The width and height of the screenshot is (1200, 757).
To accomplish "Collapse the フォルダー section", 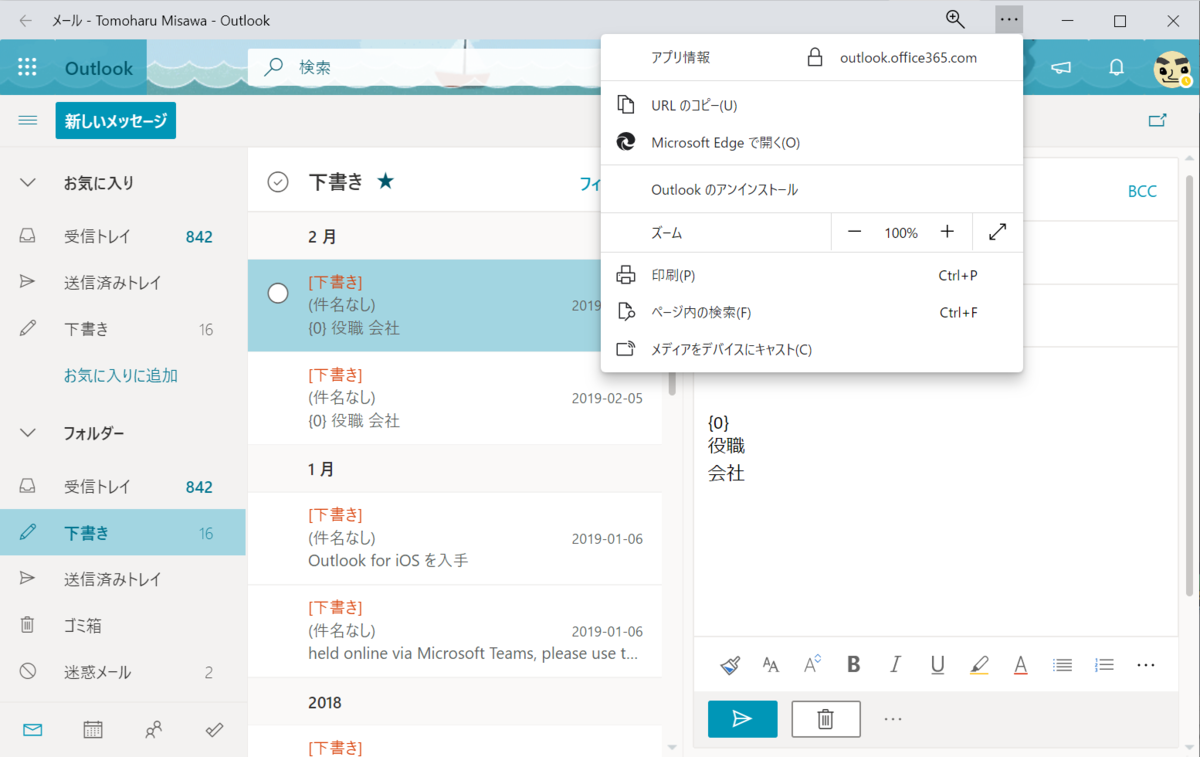I will 28,433.
